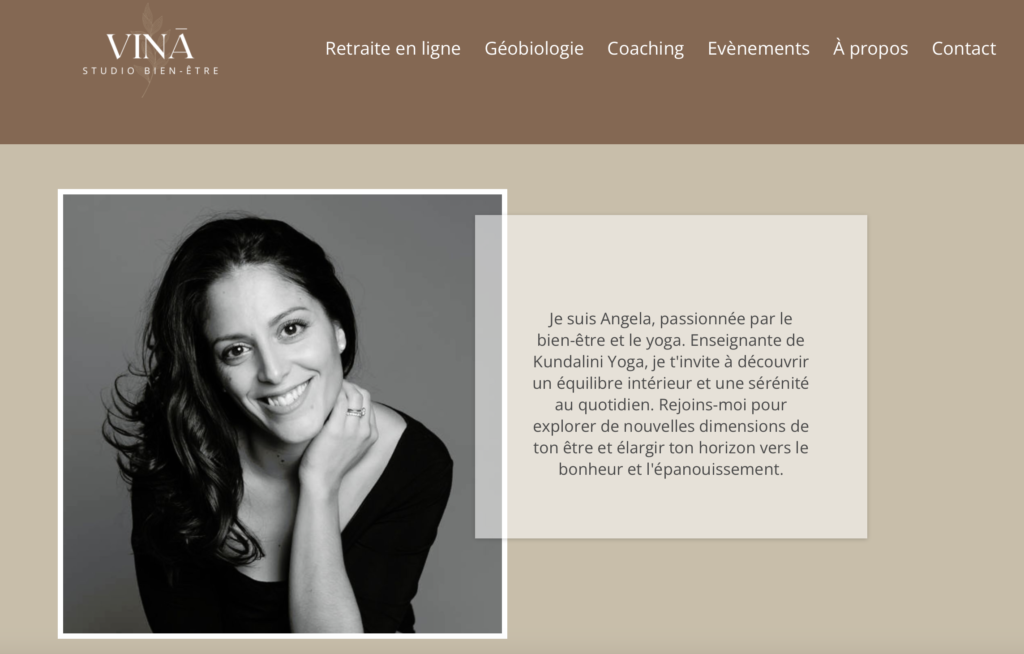
Task: Go to the Géobiologie section
Action: [534, 48]
